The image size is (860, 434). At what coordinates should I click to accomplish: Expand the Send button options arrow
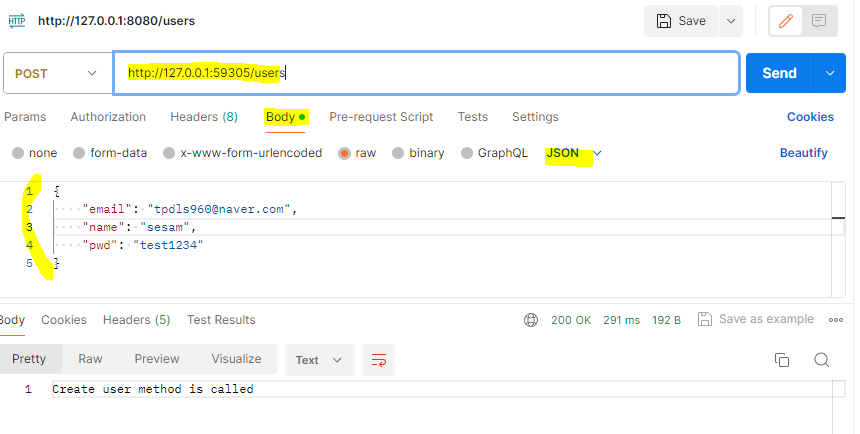click(830, 73)
